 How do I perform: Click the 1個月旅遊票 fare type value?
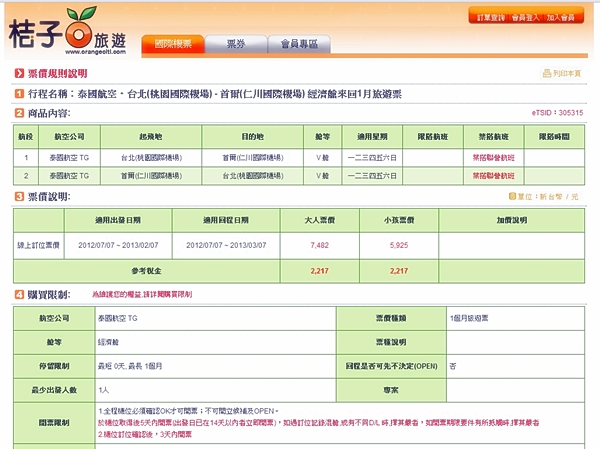click(x=469, y=318)
